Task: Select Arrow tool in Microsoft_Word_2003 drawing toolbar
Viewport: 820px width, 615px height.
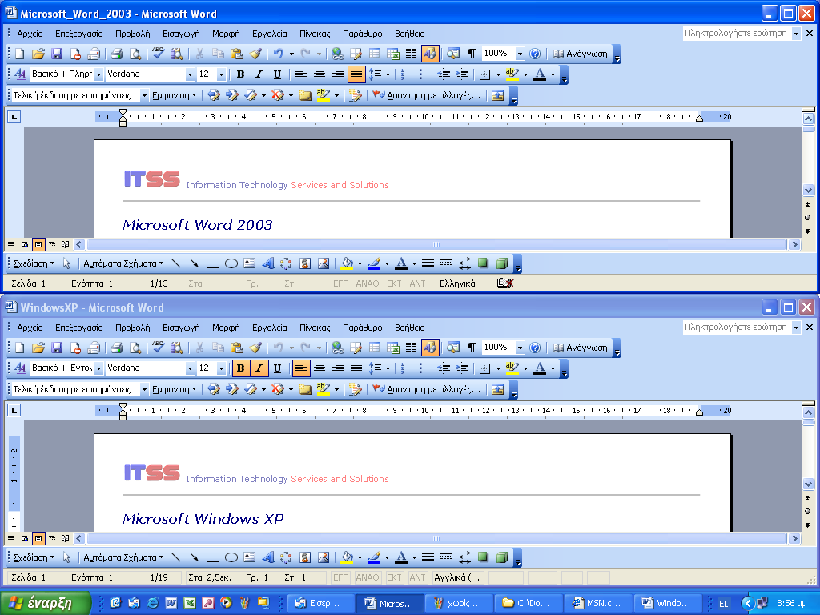Action: tap(194, 264)
